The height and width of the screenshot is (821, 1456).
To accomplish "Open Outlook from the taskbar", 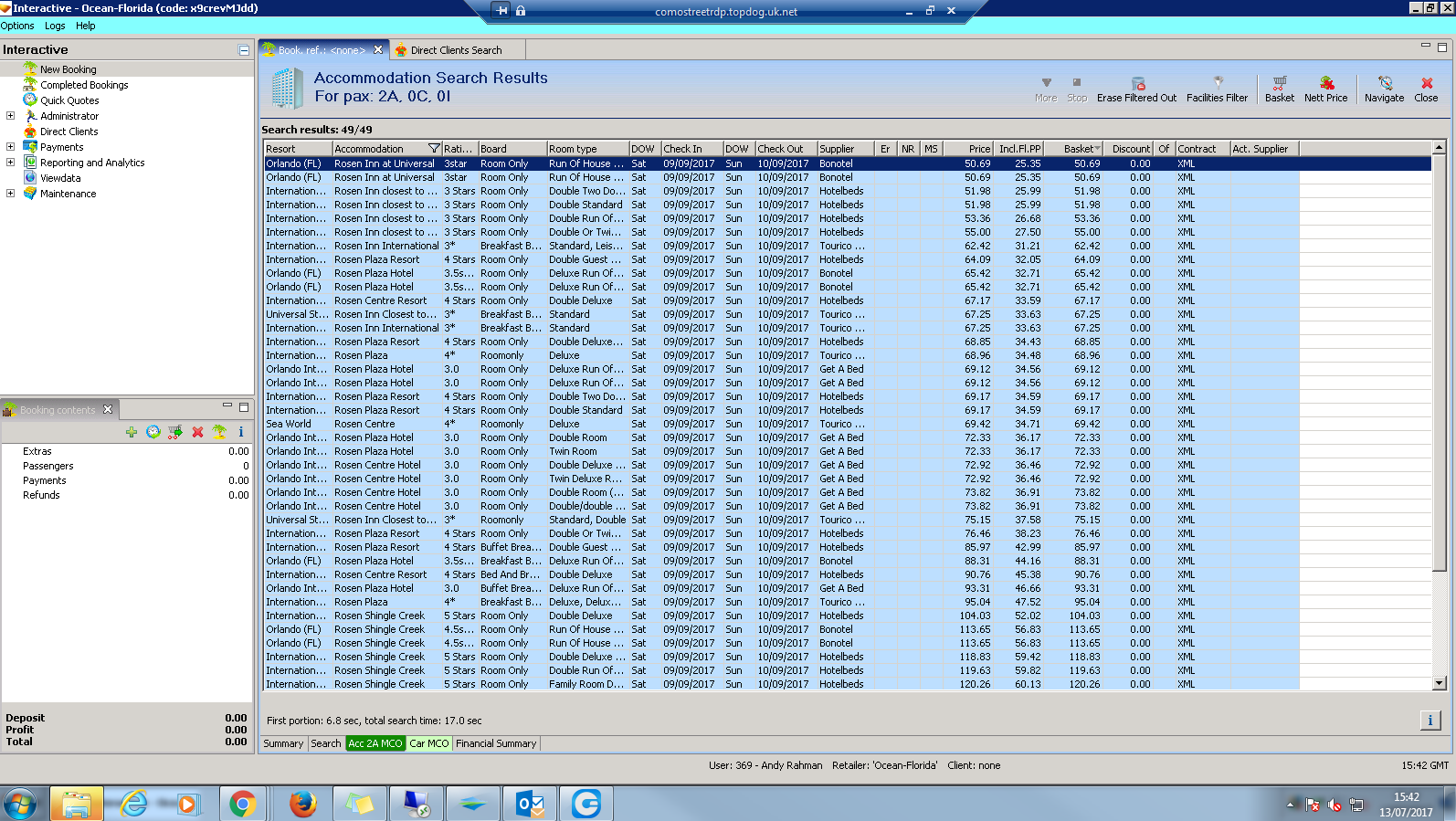I will tap(530, 804).
